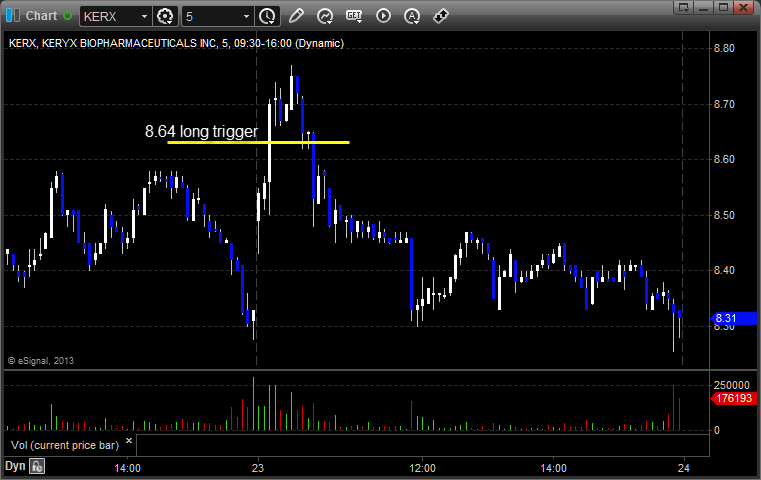
Task: Click the Dyn time template label
Action: tap(15, 466)
